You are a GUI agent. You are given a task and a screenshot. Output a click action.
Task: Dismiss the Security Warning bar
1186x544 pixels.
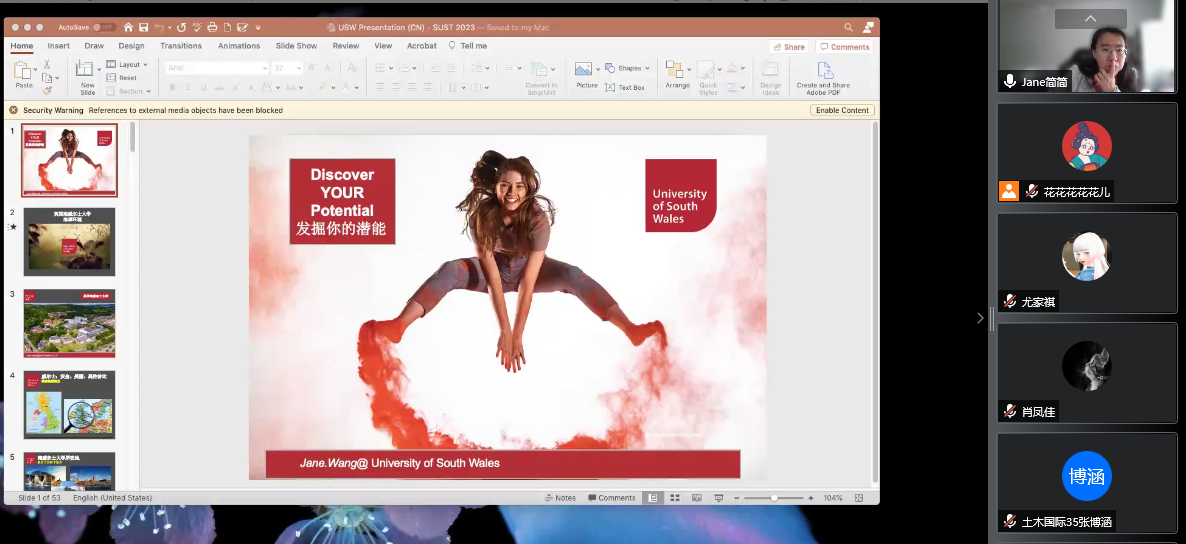(x=14, y=110)
